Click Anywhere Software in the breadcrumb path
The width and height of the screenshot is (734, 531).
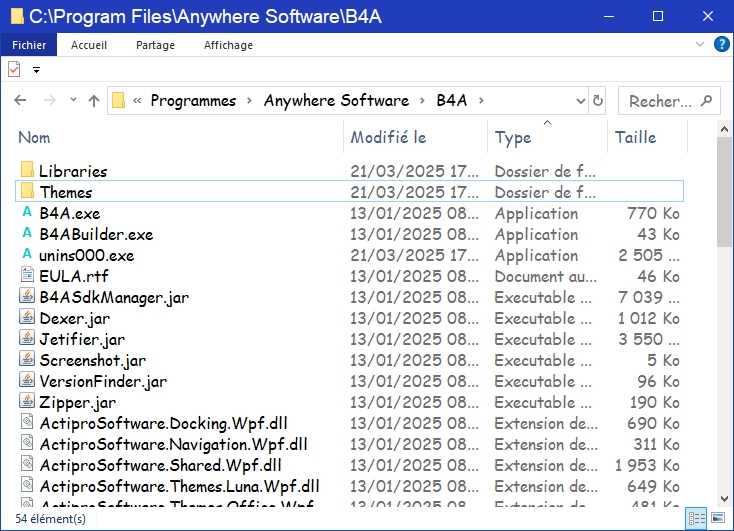(x=336, y=101)
